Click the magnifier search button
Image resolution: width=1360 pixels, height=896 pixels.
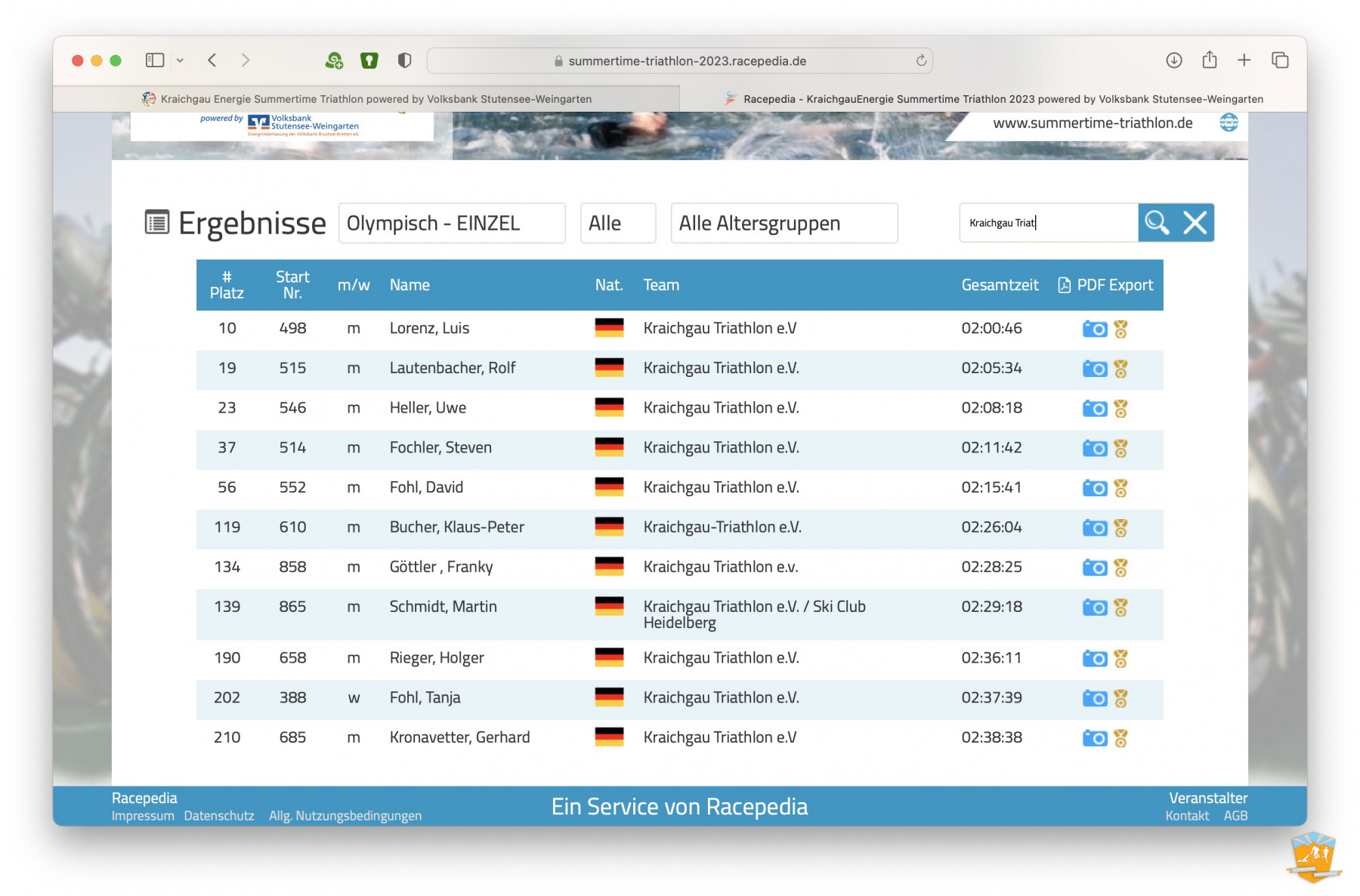[x=1157, y=223]
